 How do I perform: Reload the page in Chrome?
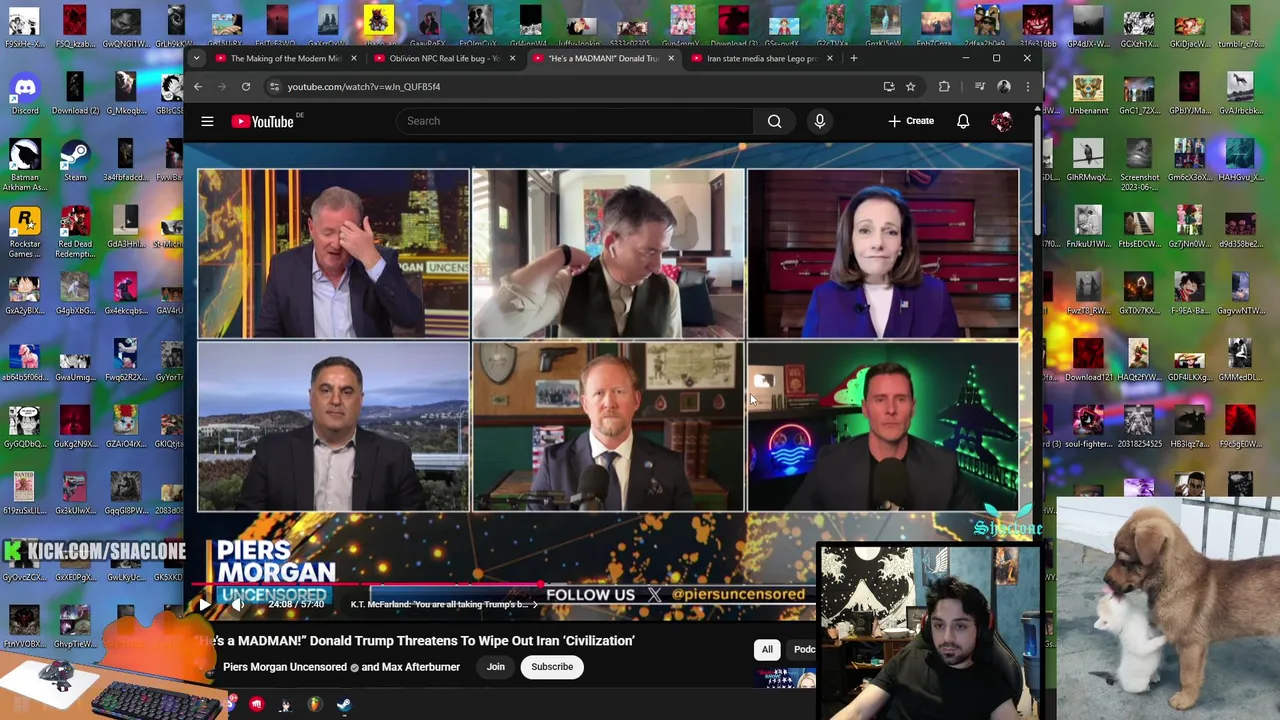point(245,86)
